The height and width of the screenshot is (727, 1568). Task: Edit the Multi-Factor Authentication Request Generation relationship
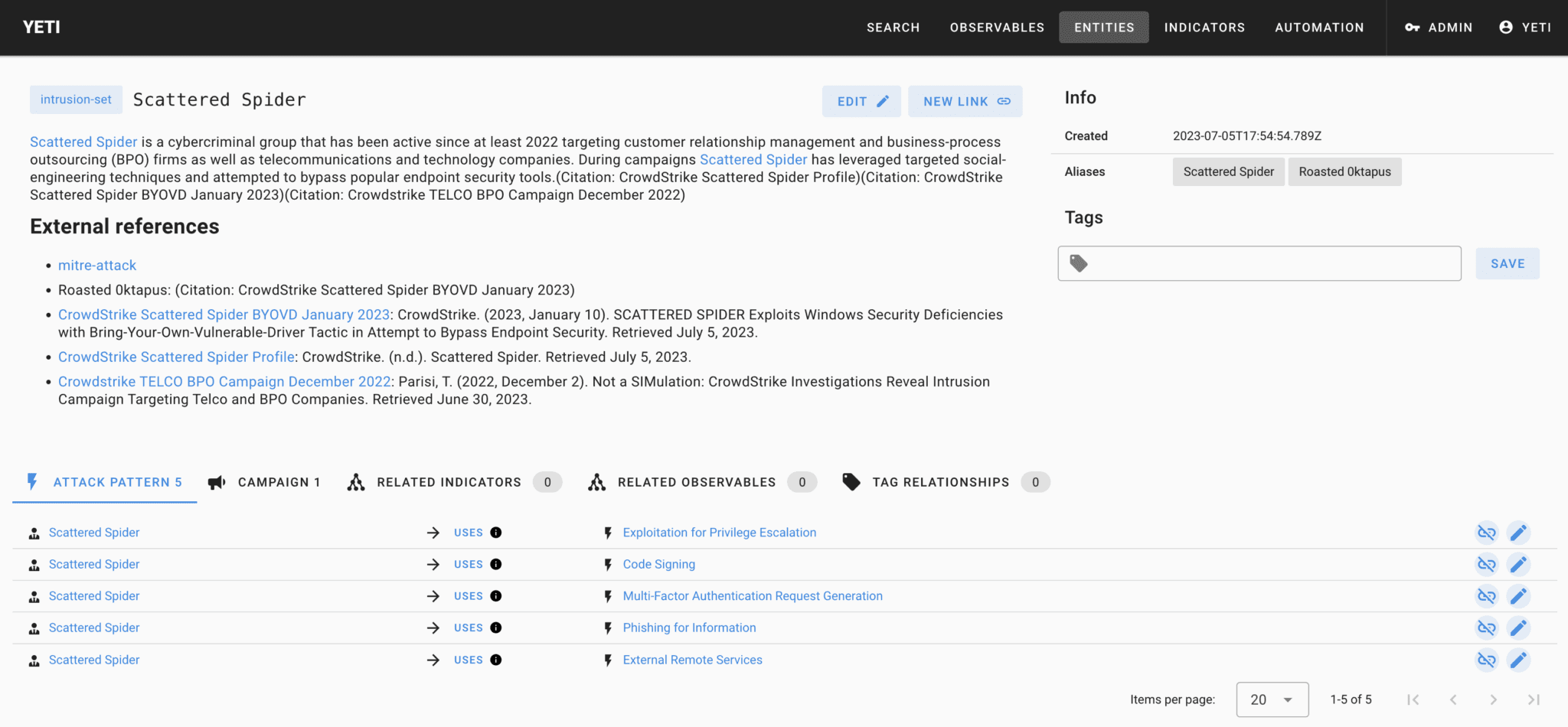(x=1519, y=595)
